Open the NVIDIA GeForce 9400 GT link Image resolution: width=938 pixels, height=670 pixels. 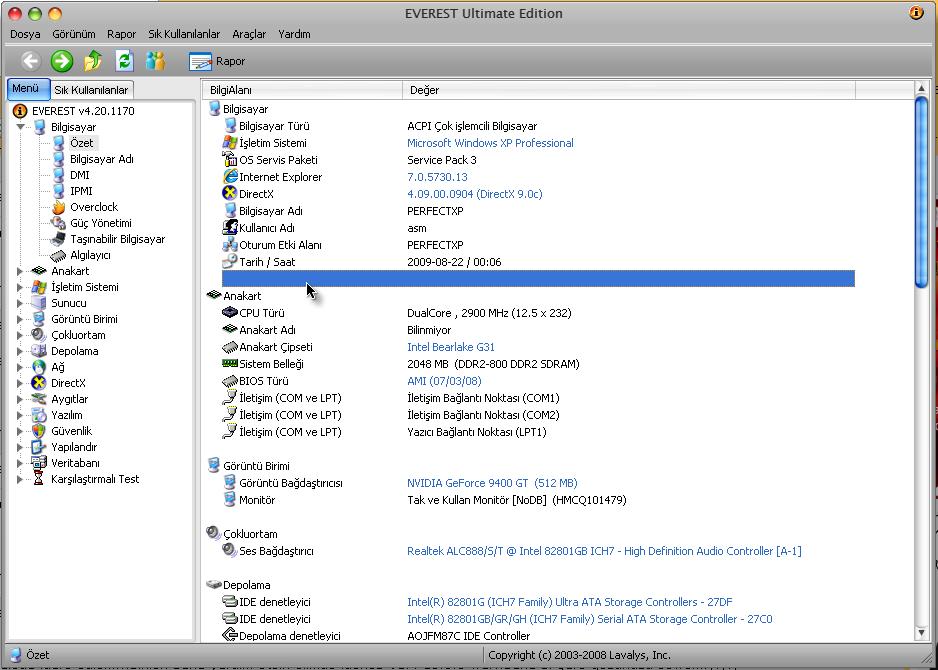pos(492,483)
